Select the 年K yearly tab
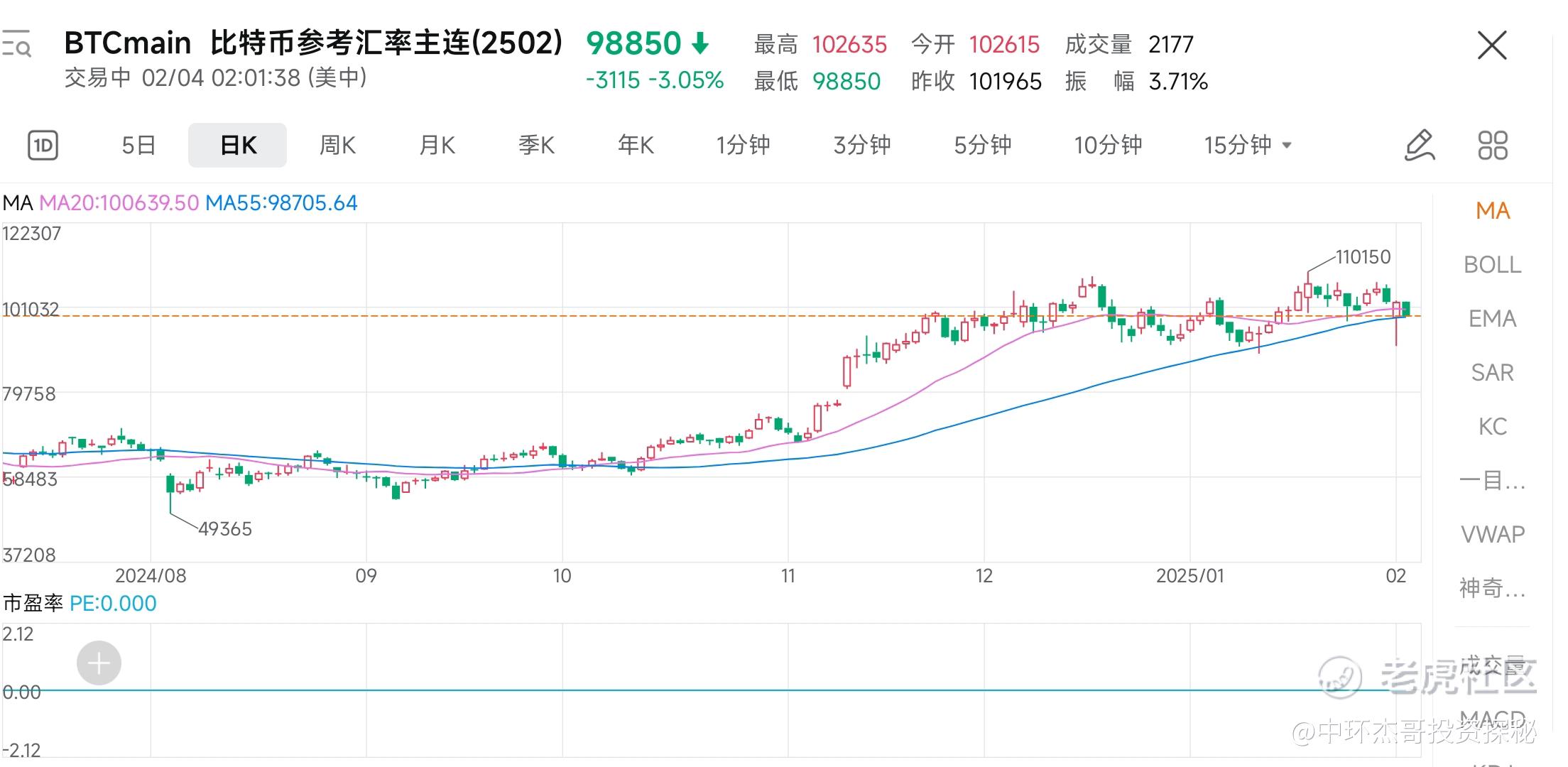 (635, 146)
